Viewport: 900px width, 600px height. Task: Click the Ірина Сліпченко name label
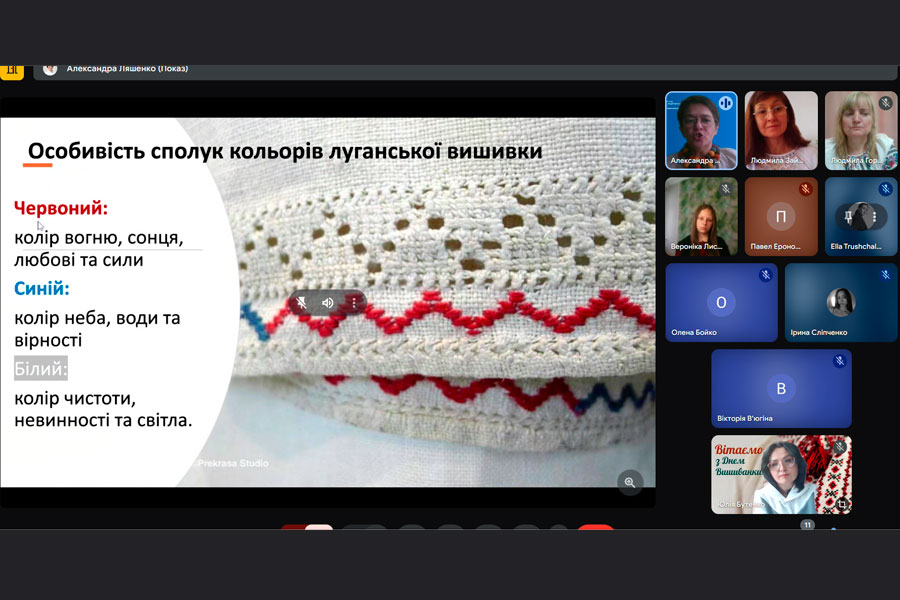(x=819, y=332)
